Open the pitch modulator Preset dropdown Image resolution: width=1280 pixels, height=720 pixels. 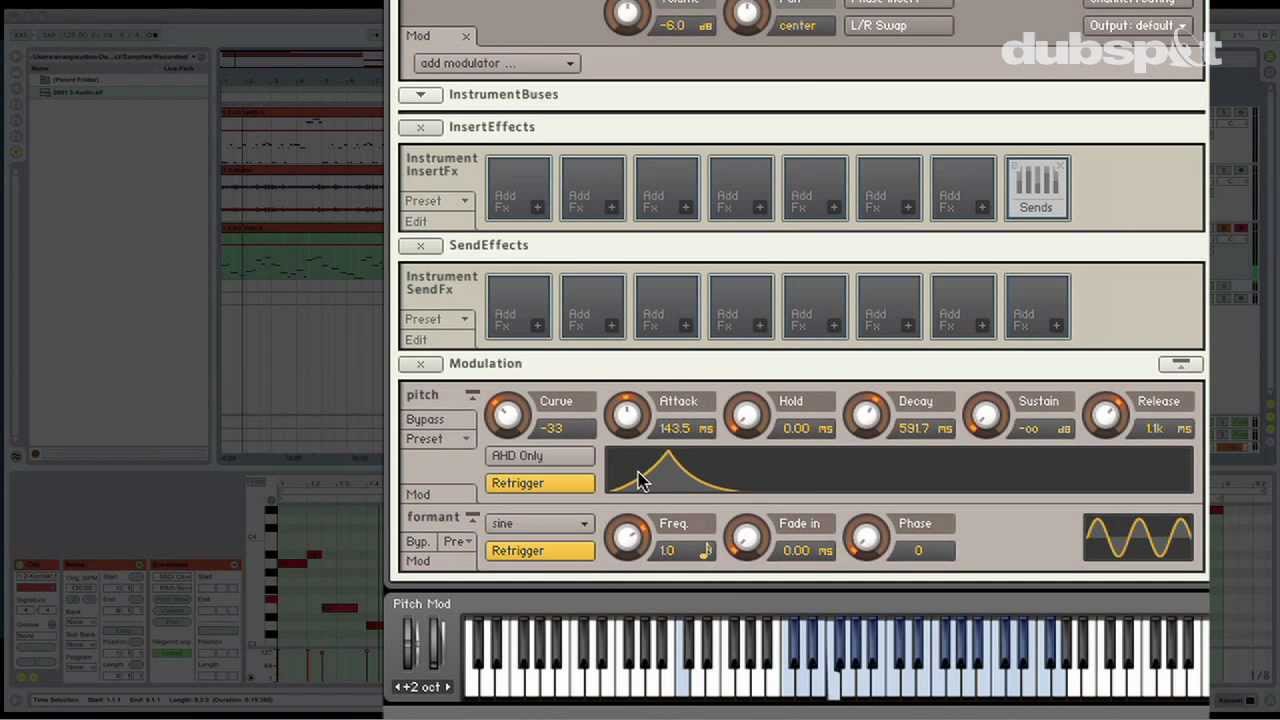click(x=437, y=439)
